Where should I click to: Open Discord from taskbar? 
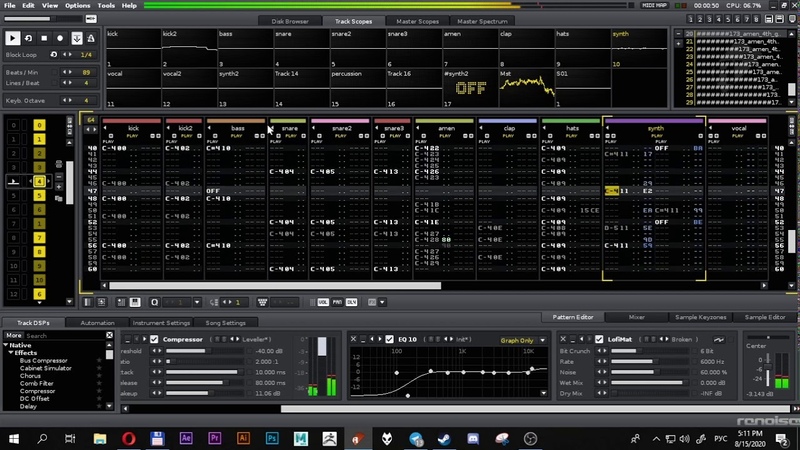pos(473,439)
